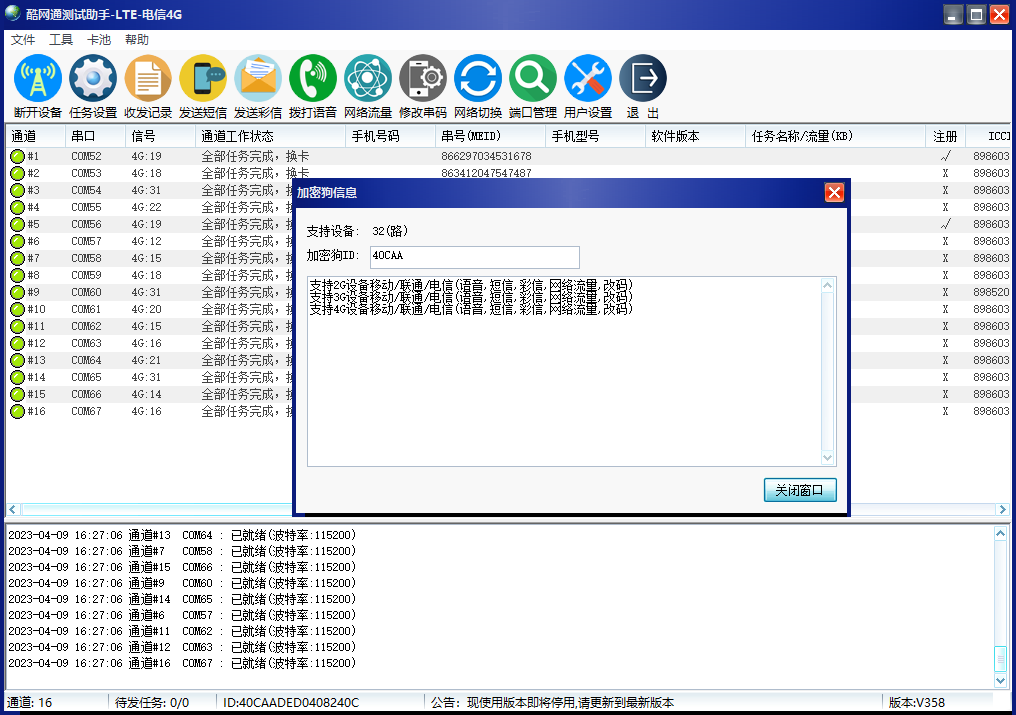The image size is (1016, 715).
Task: Click green status icon of channel #1
Action: [x=17, y=156]
